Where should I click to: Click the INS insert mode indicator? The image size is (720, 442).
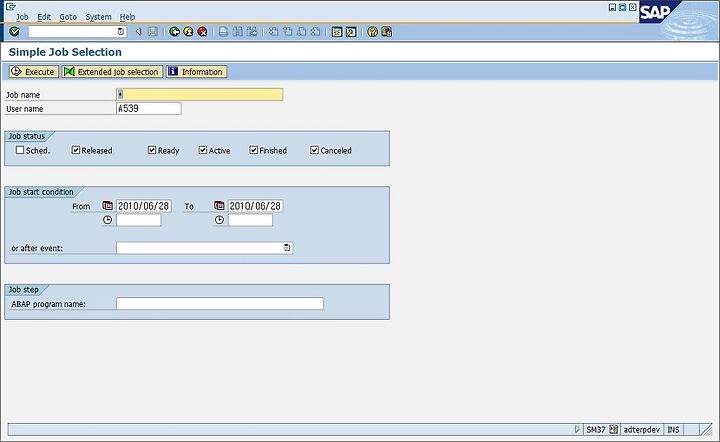point(673,430)
